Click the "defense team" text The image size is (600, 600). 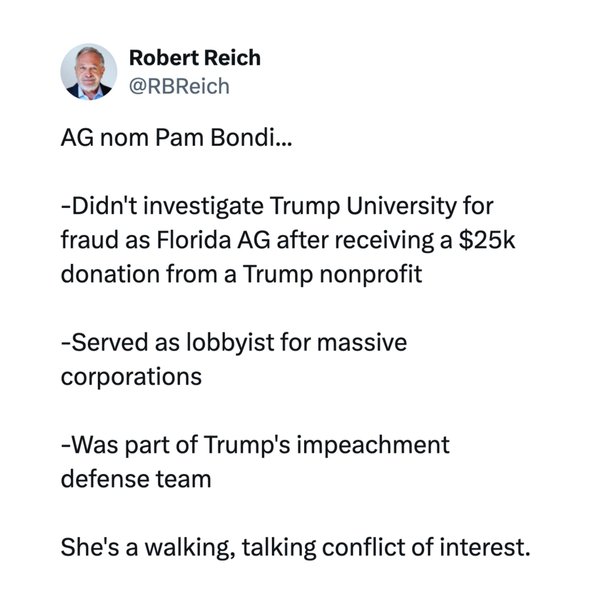point(136,479)
